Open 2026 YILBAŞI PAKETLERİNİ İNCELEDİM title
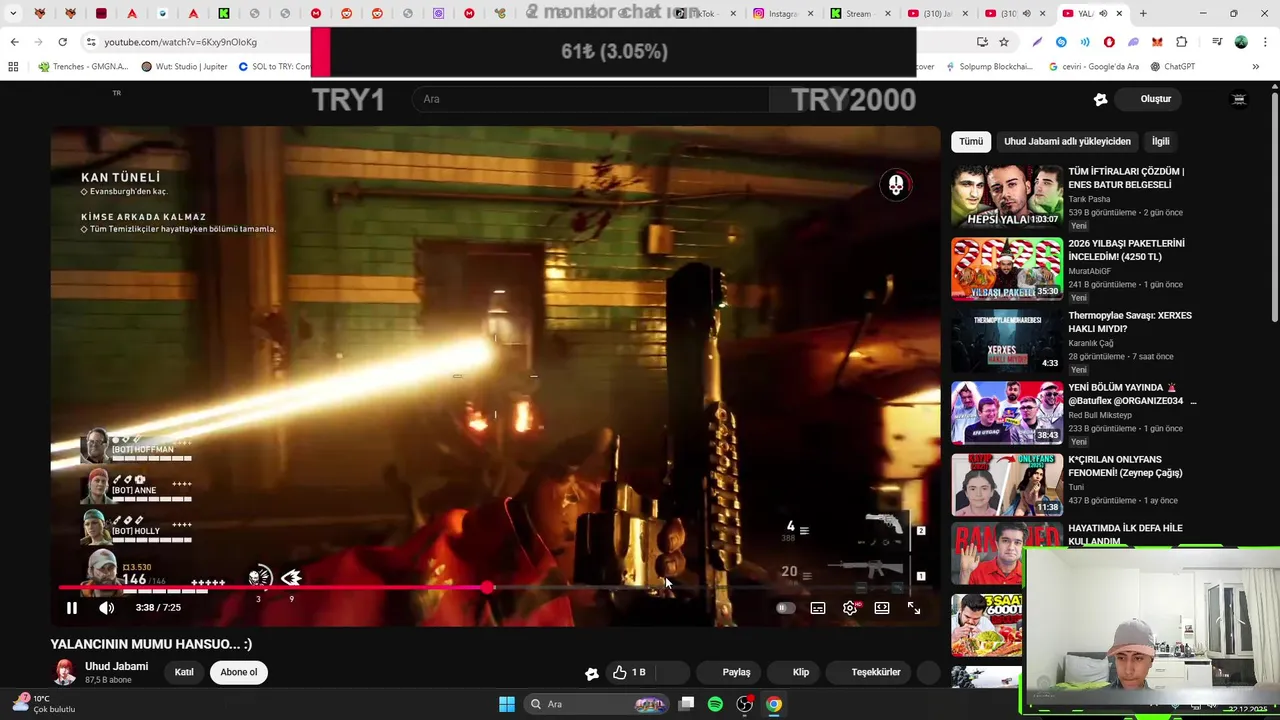 pyautogui.click(x=1126, y=250)
